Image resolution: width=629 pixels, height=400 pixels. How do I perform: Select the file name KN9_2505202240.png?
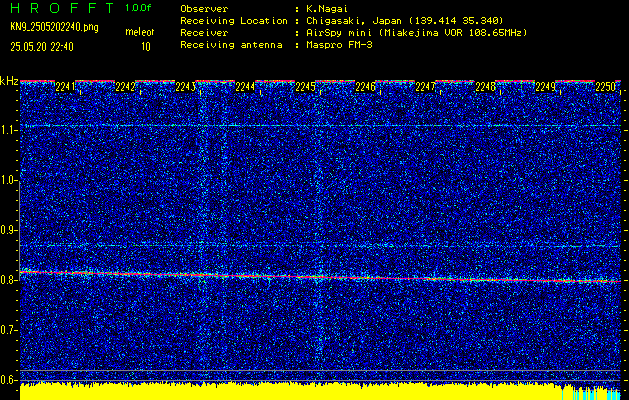[x=54, y=27]
